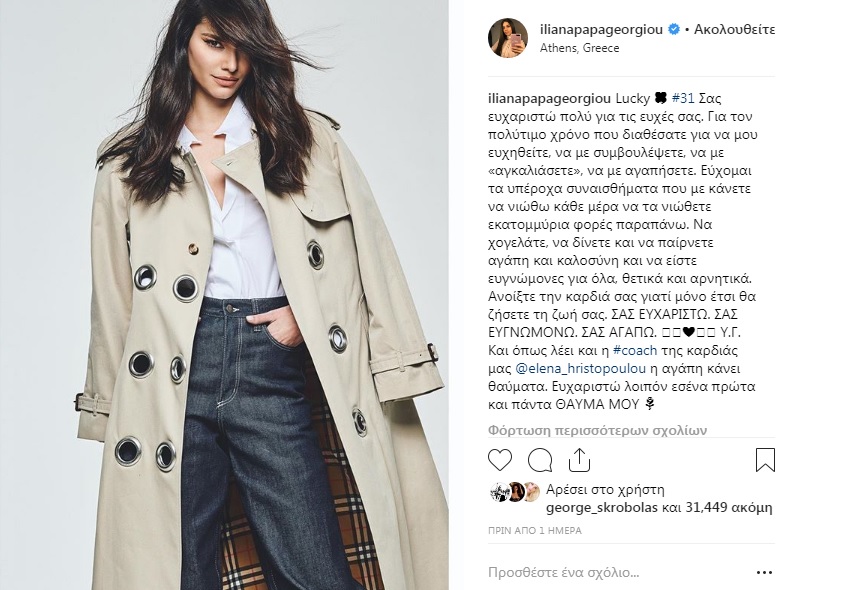Click the blue verified badge icon

click(673, 29)
